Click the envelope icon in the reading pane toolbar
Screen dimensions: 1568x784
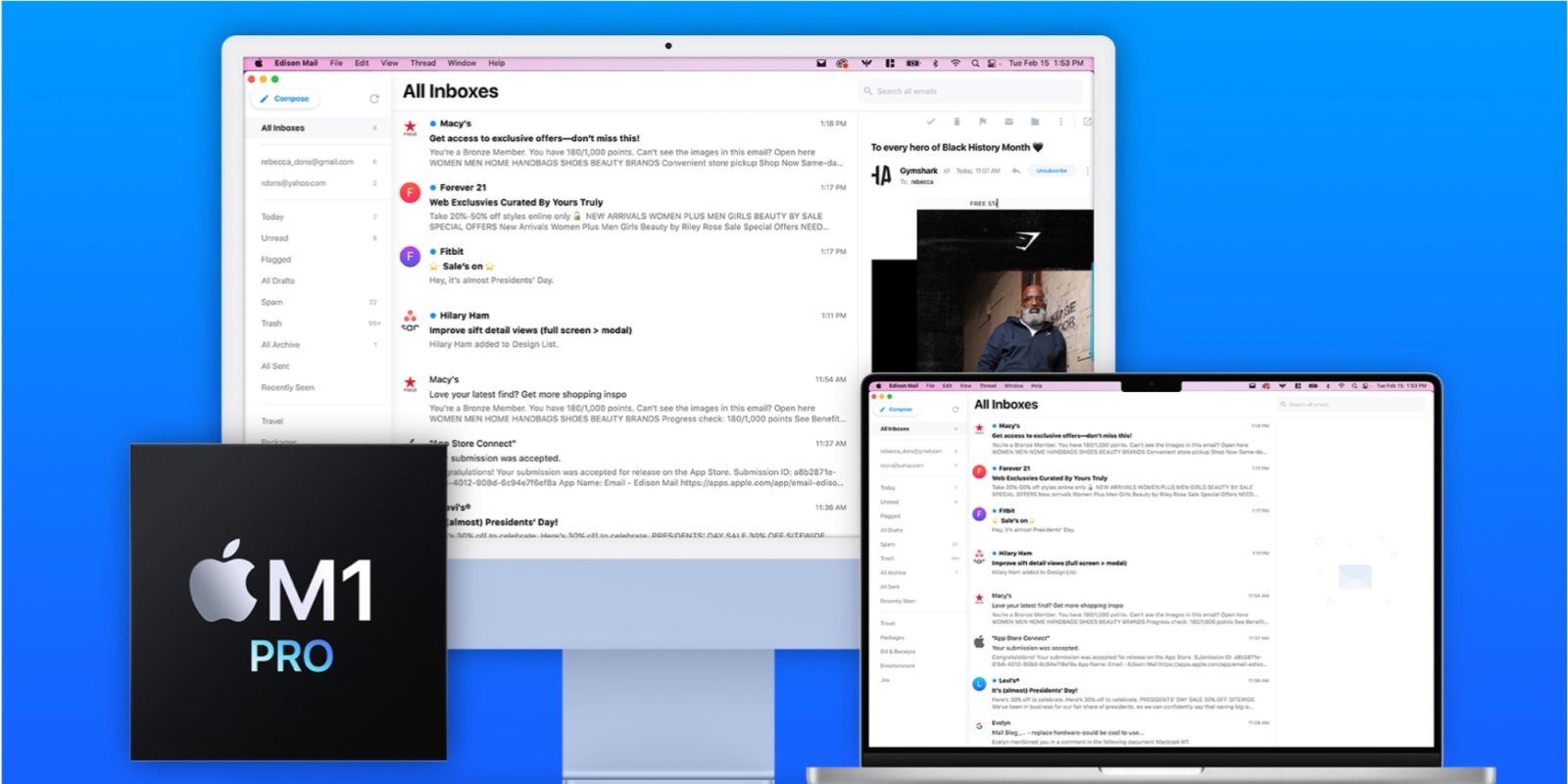click(1008, 122)
